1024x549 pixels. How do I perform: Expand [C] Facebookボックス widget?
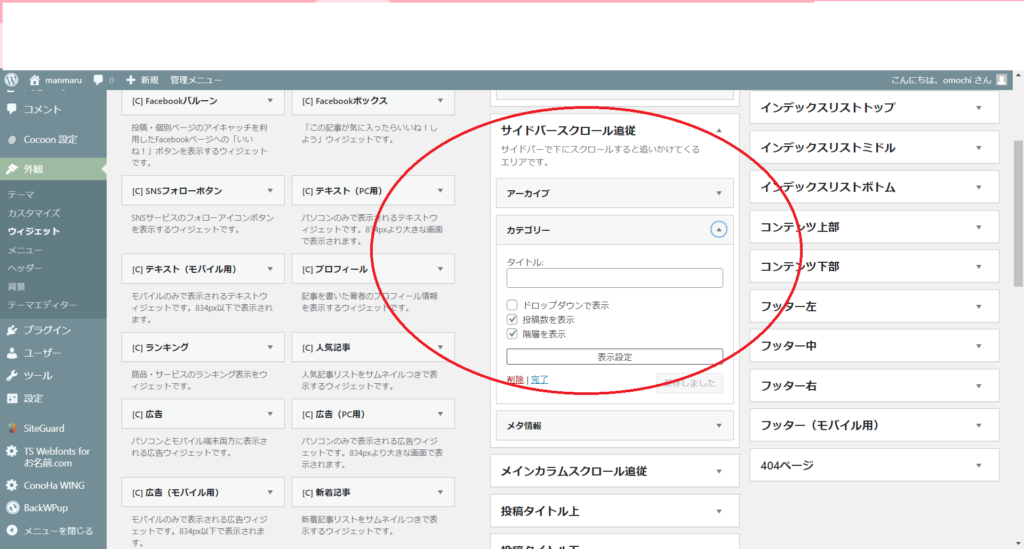click(x=440, y=101)
